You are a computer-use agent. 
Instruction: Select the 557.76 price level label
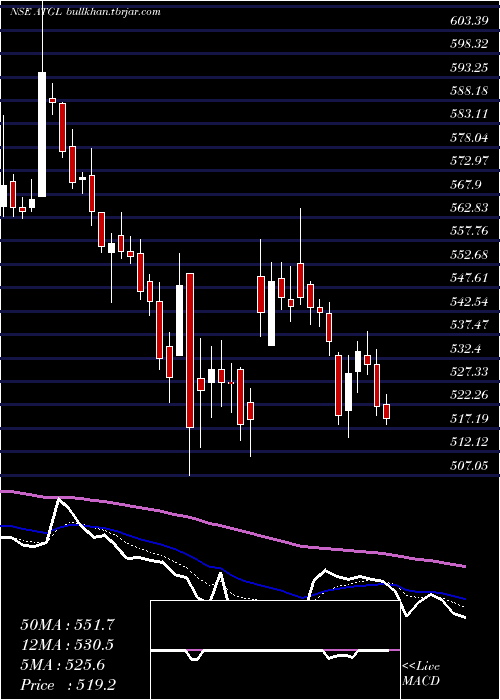469,231
